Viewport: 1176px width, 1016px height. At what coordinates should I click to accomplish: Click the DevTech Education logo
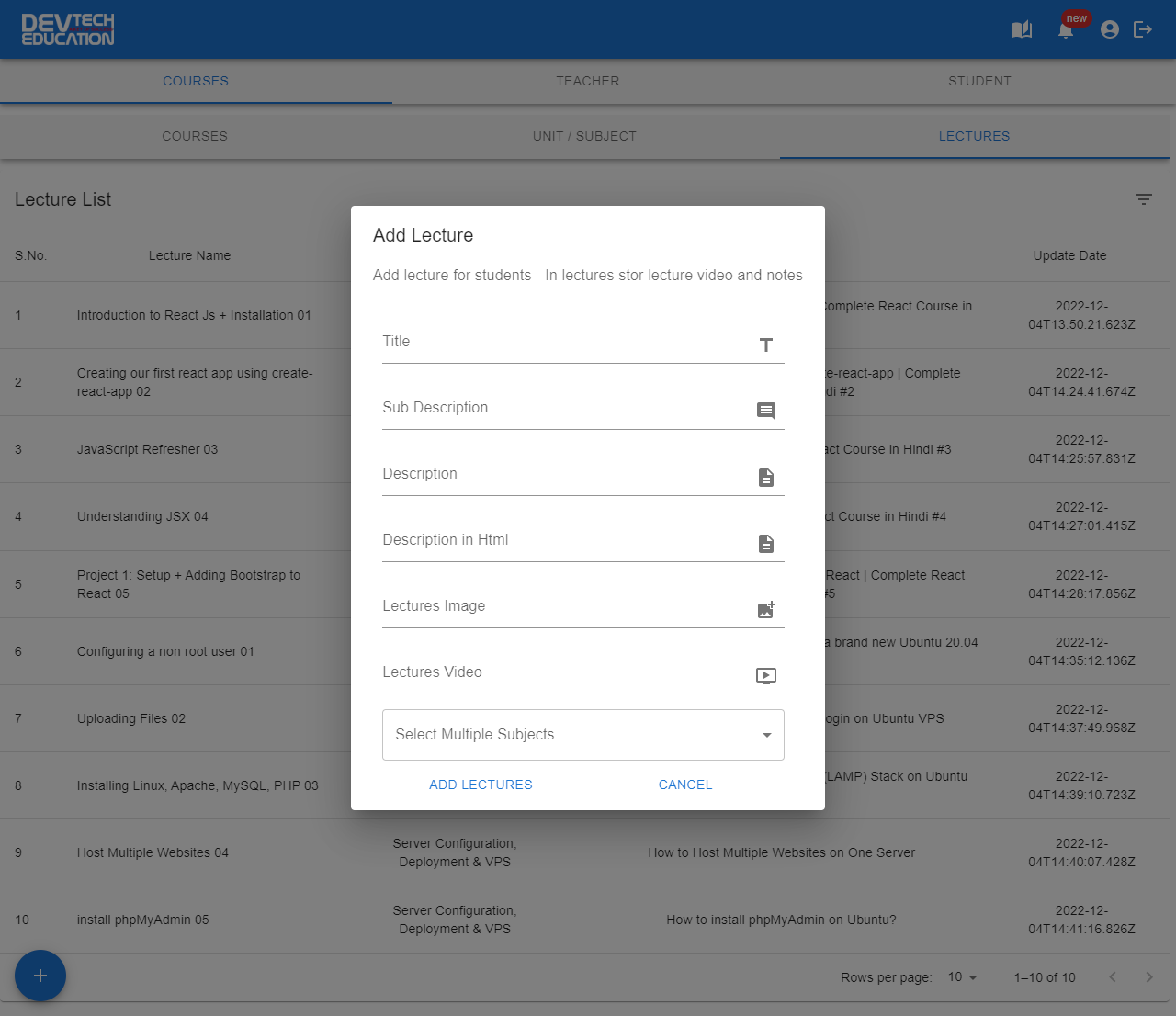(68, 29)
